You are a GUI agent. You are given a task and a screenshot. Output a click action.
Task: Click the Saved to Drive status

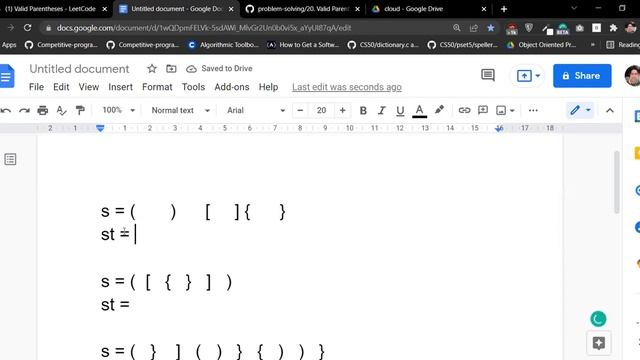[x=219, y=69]
